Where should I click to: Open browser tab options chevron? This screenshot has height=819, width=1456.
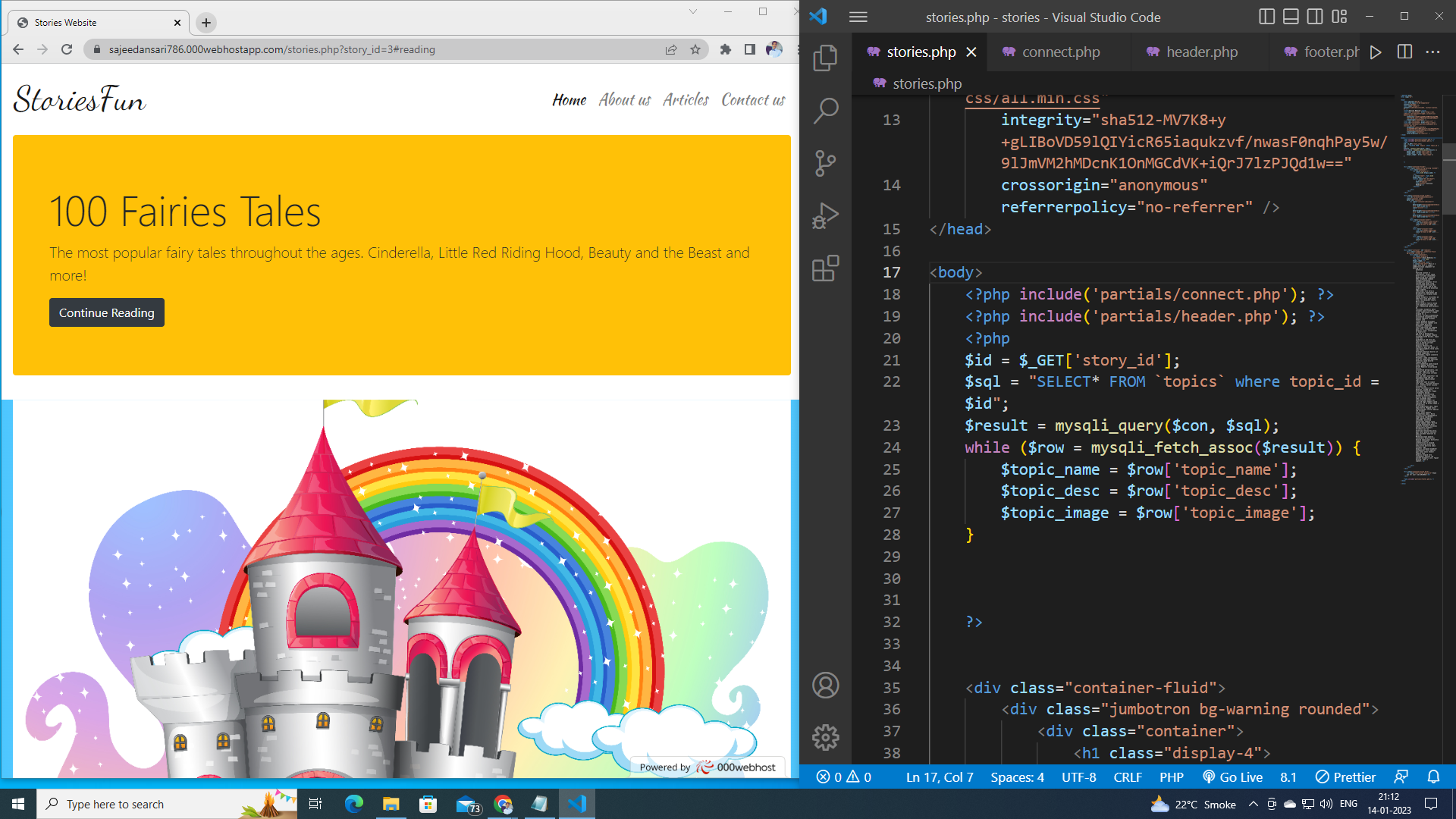point(692,11)
